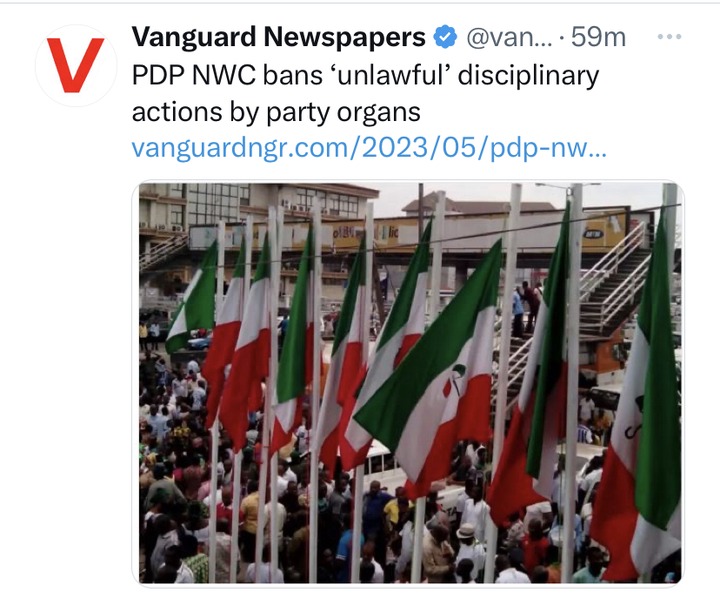Viewport: 720px width, 606px height.
Task: Open the tweet's more options menu
Action: 669,37
